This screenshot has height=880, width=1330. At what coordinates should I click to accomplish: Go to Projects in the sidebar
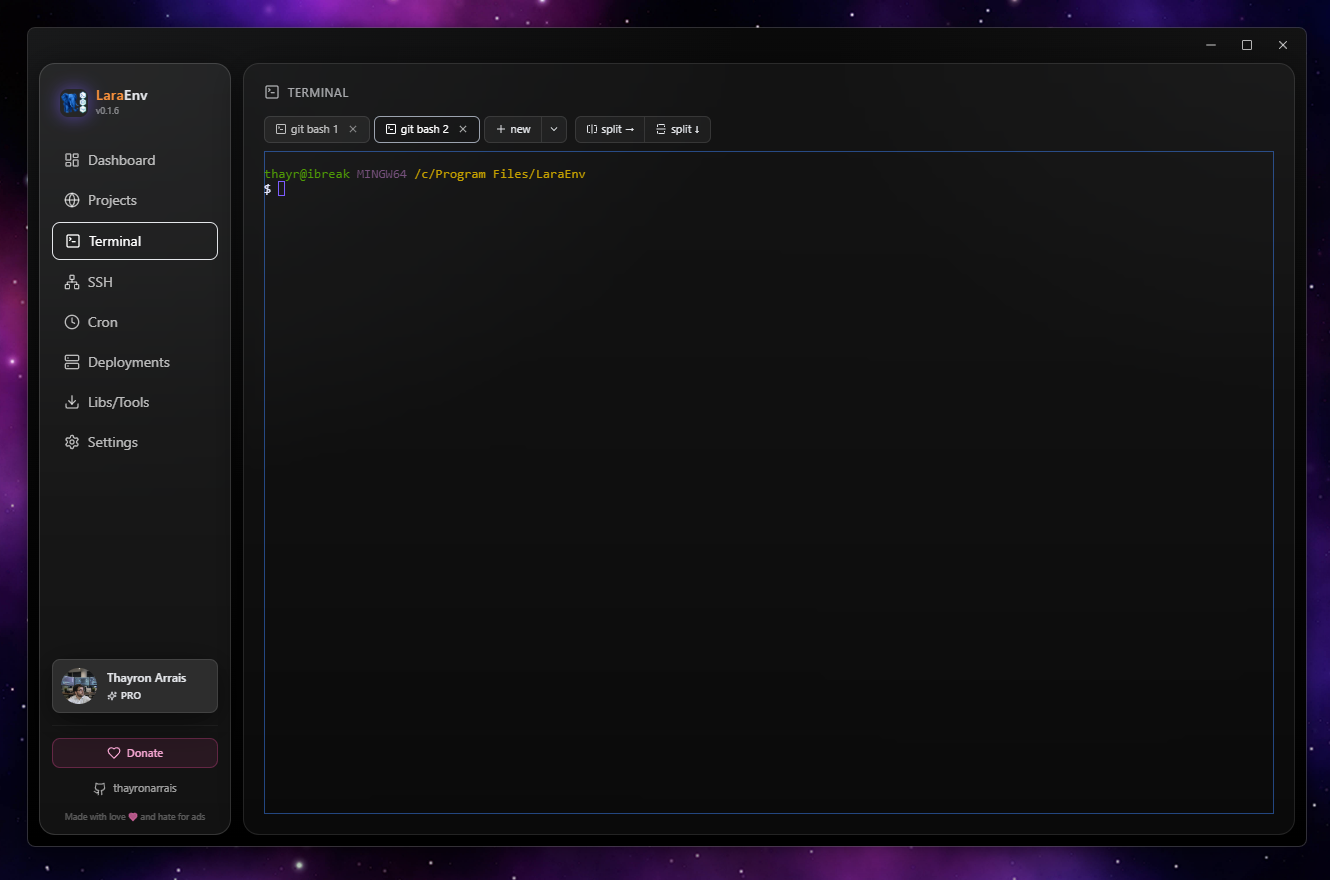pyautogui.click(x=134, y=200)
